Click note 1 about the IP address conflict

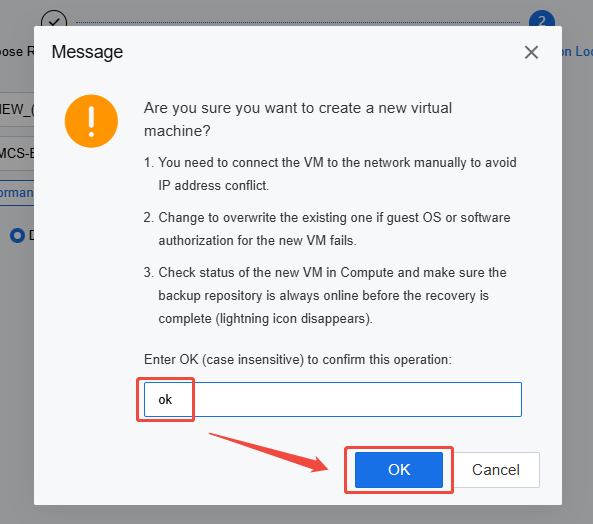[x=330, y=174]
